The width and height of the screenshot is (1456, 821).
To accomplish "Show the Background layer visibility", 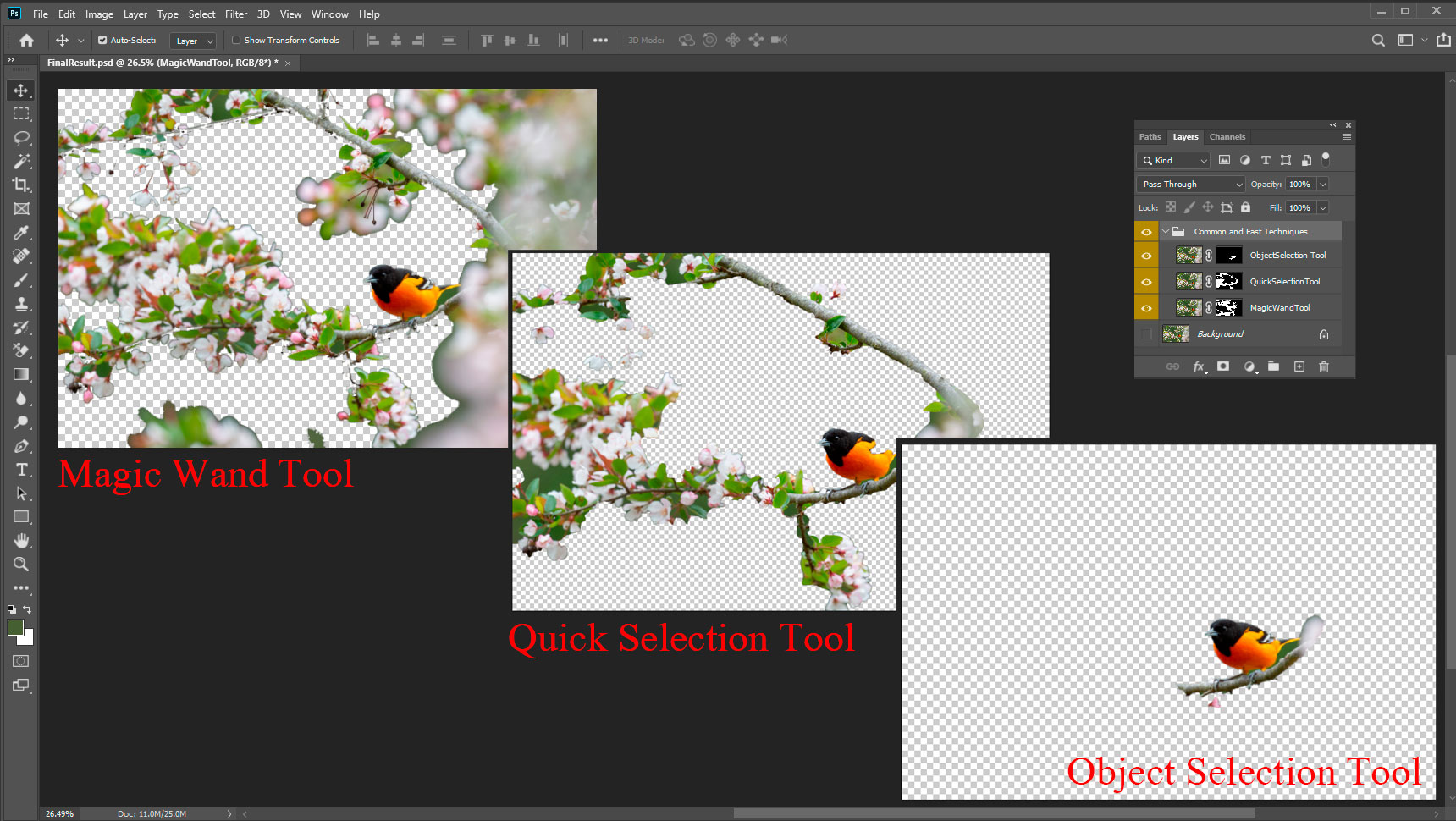I will [1146, 334].
